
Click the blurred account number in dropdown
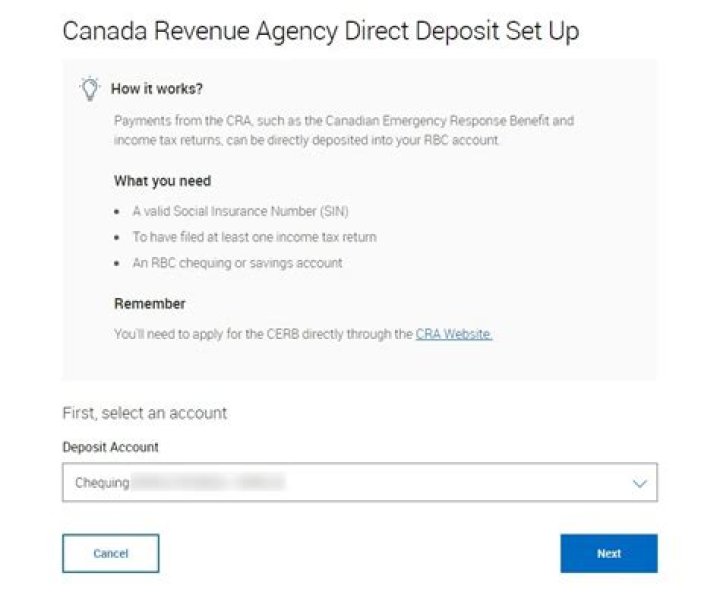pyautogui.click(x=208, y=482)
